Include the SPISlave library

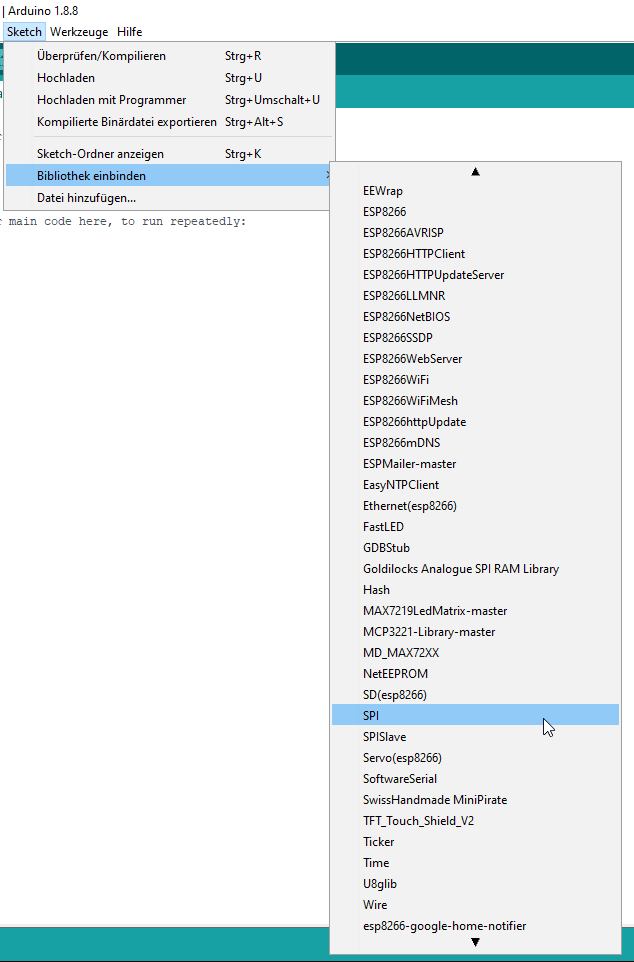pyautogui.click(x=475, y=736)
